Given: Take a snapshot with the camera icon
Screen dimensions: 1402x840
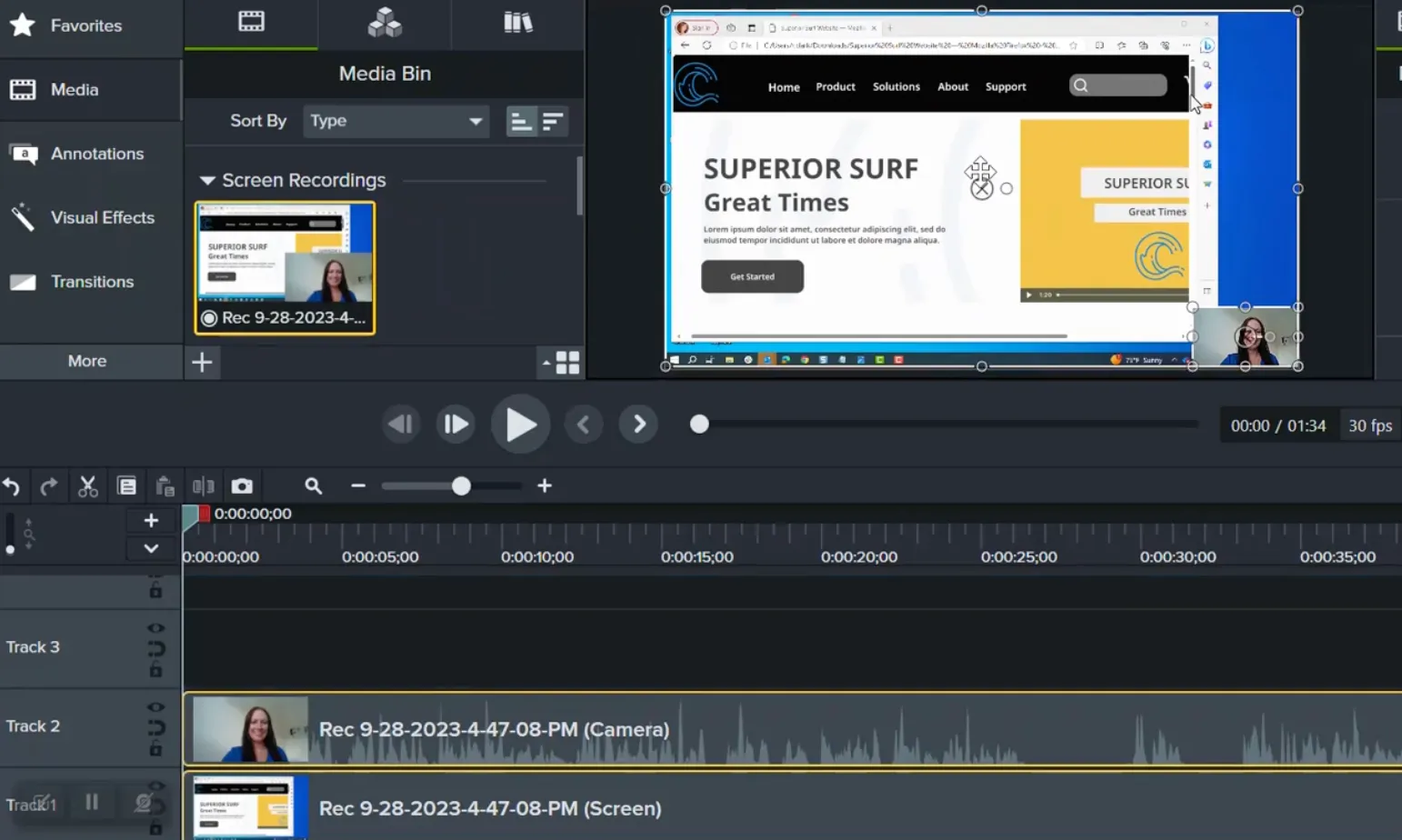Looking at the screenshot, I should coord(242,486).
